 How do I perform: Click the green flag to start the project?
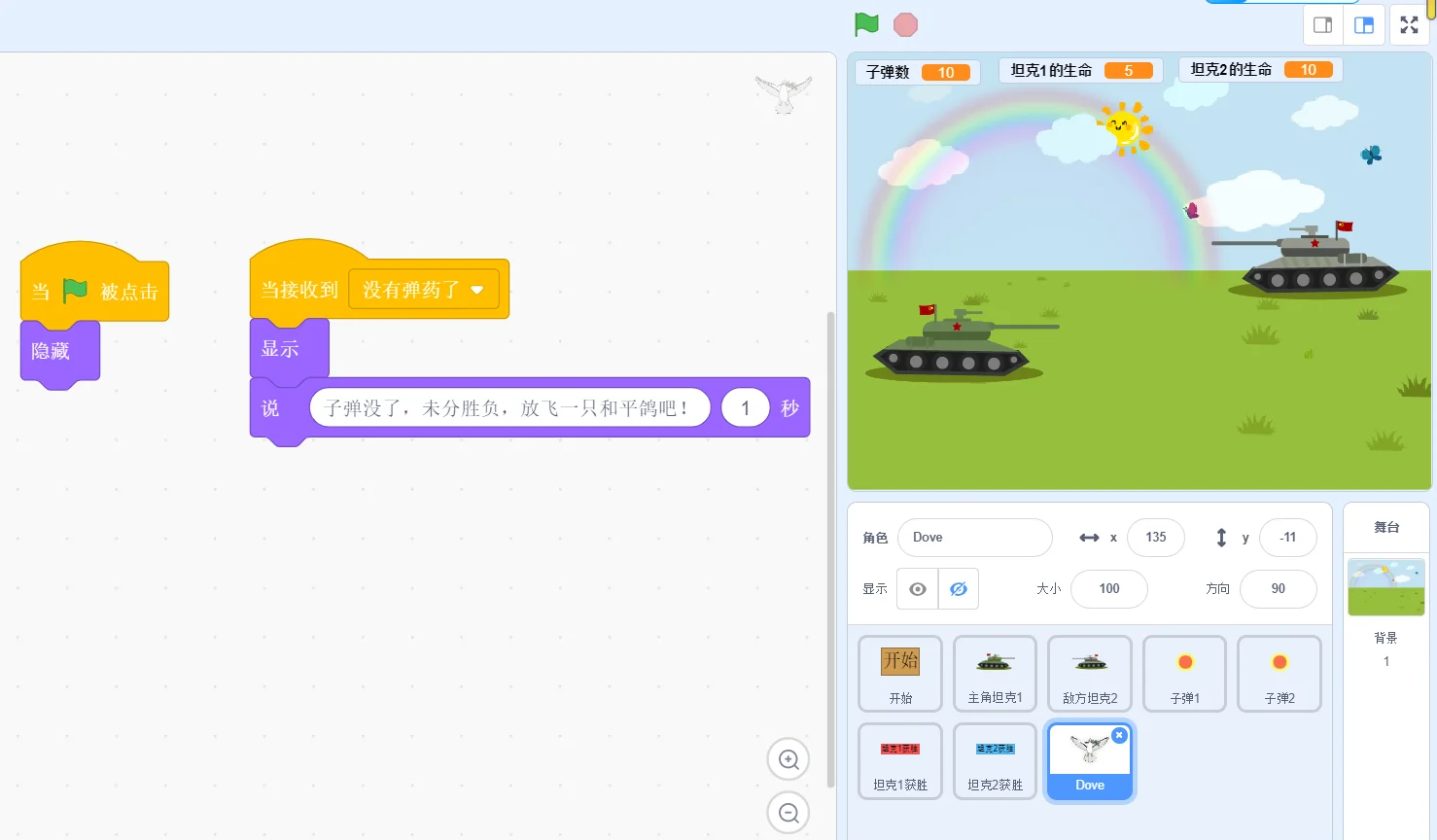864,25
